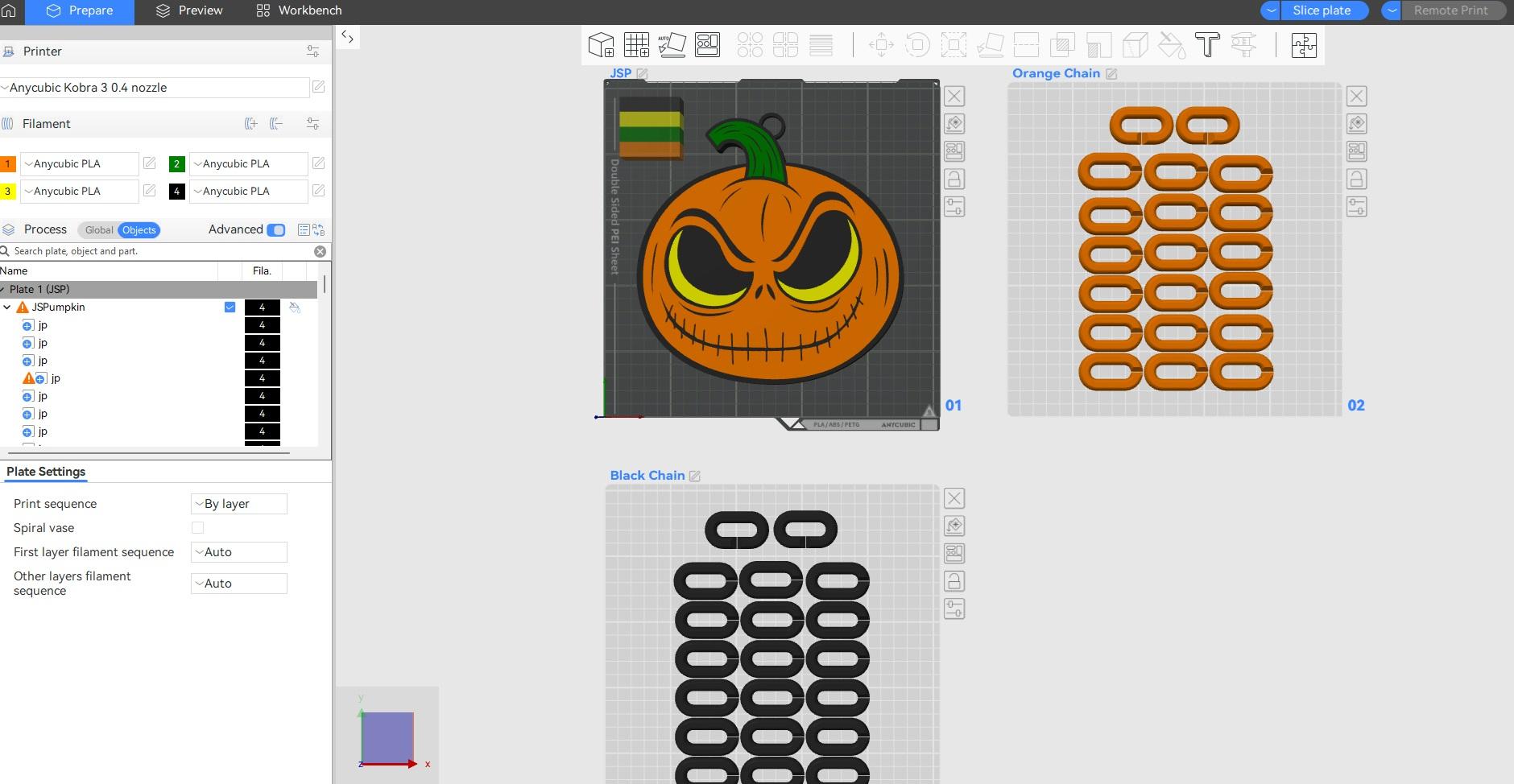Open filament 2 Anycubic PLA dropdown
This screenshot has height=784, width=1514.
tap(248, 164)
